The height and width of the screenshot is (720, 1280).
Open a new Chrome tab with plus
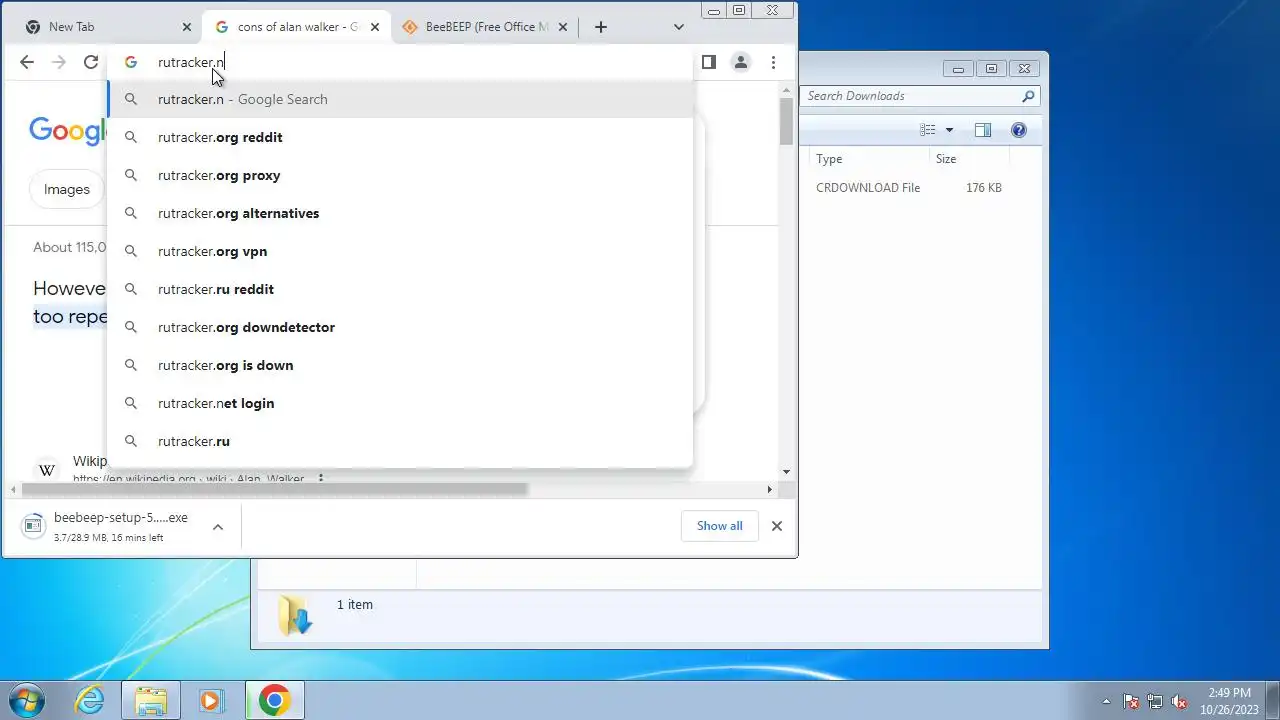tap(600, 27)
